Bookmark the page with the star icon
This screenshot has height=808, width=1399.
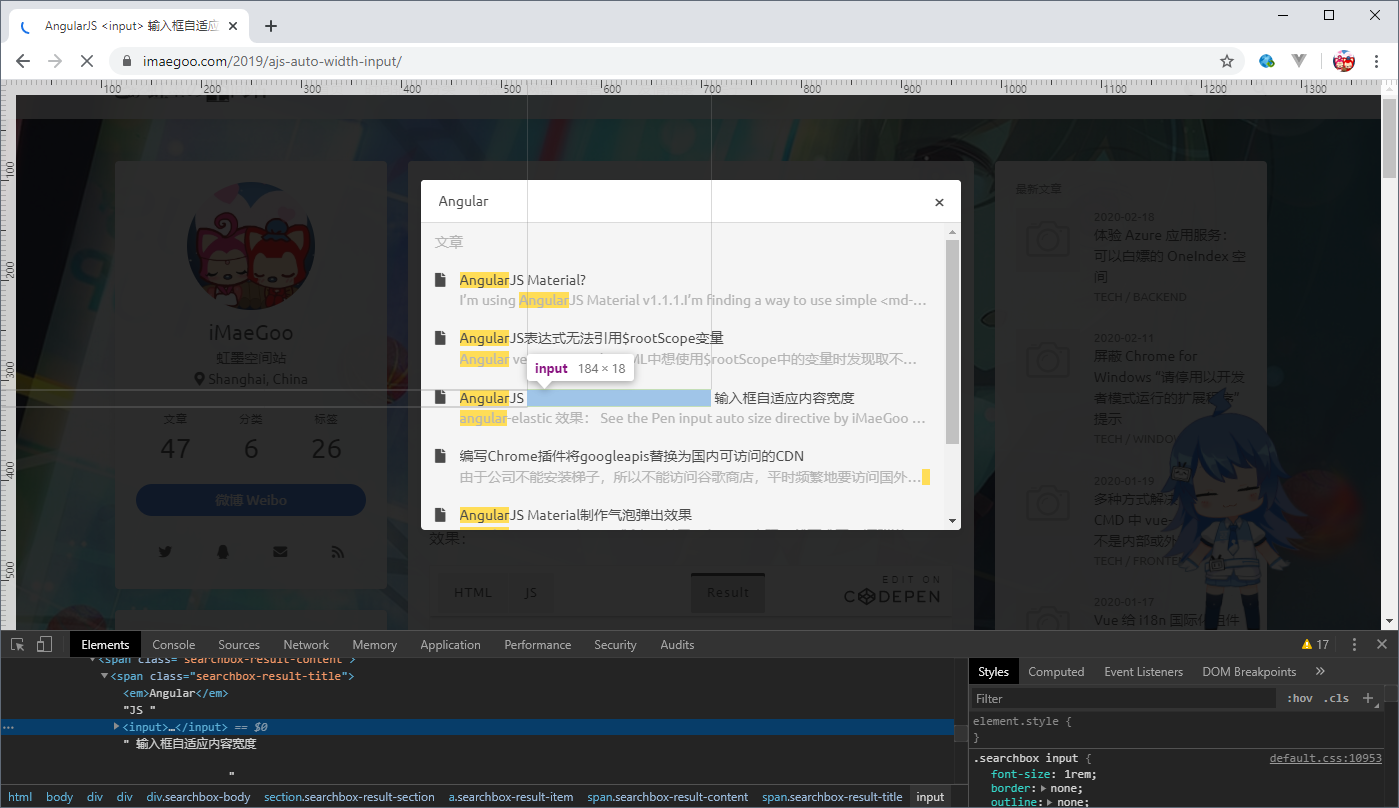(1227, 60)
